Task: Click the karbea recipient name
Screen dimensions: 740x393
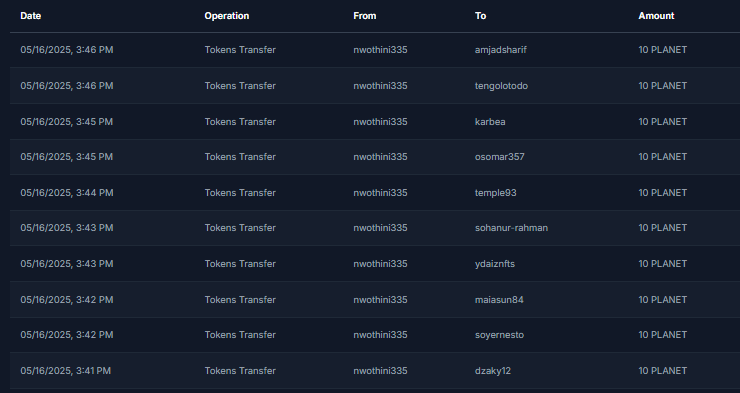Action: [490, 122]
